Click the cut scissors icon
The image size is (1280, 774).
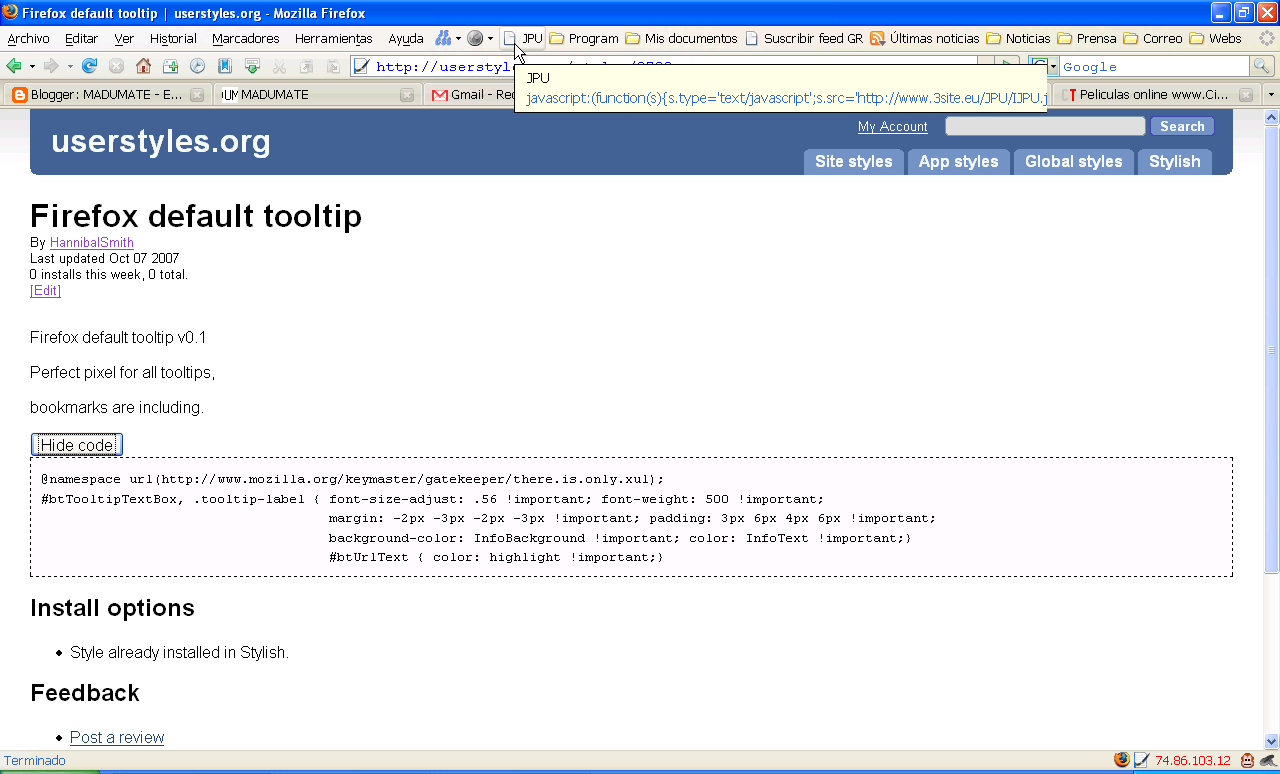[279, 66]
